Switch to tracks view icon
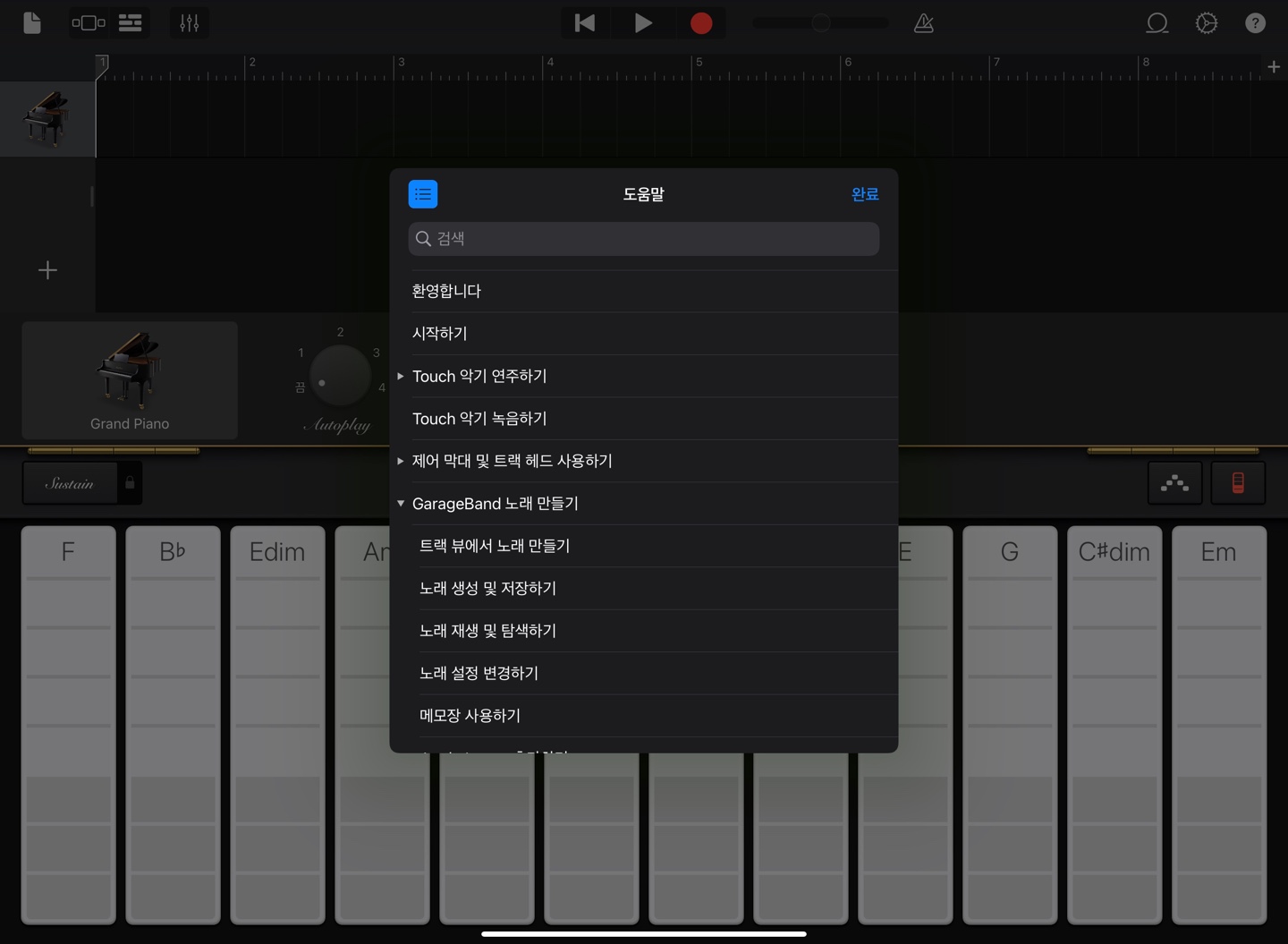Image resolution: width=1288 pixels, height=944 pixels. pos(131,22)
